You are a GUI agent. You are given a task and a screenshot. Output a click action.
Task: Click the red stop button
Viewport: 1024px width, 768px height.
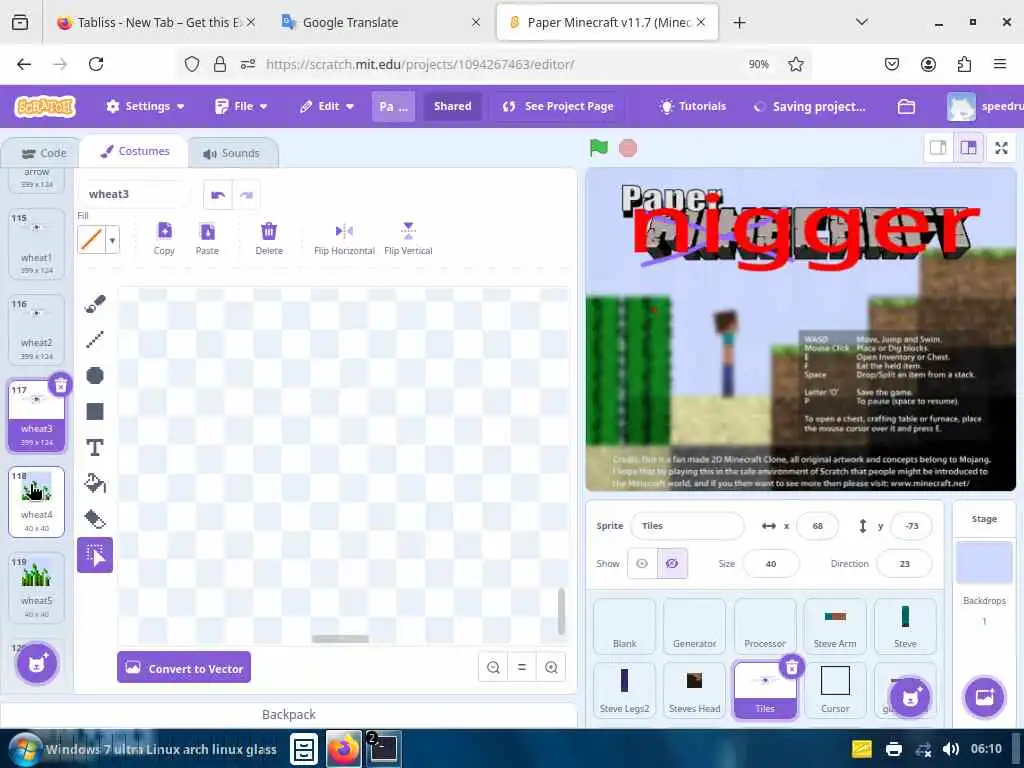click(628, 148)
